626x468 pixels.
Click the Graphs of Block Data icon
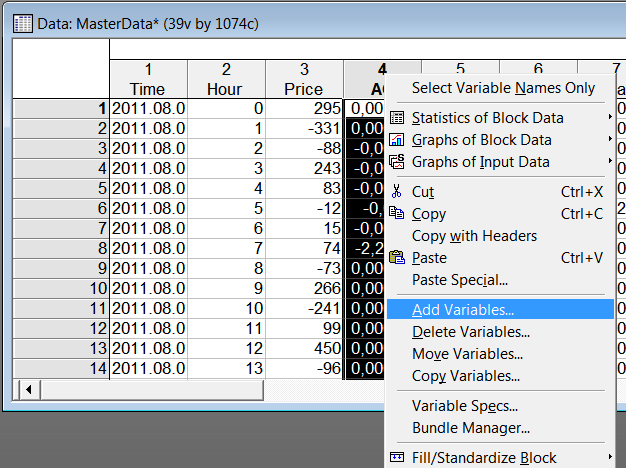click(397, 140)
